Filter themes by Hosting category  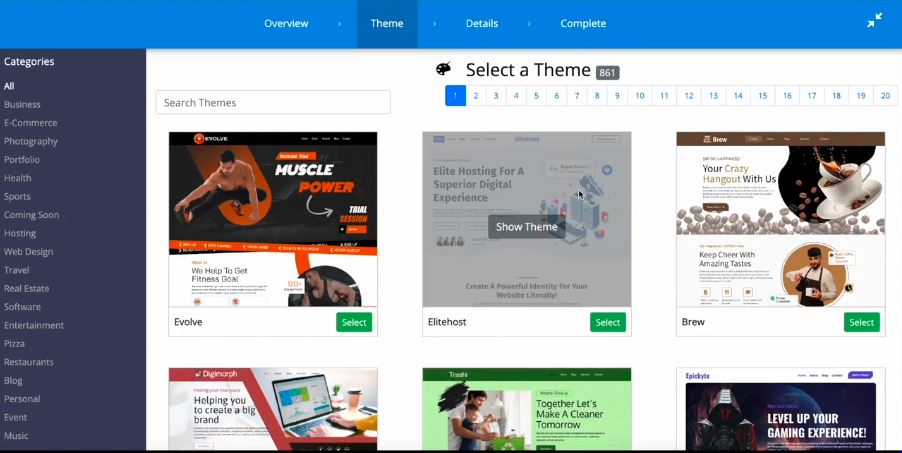[x=20, y=233]
